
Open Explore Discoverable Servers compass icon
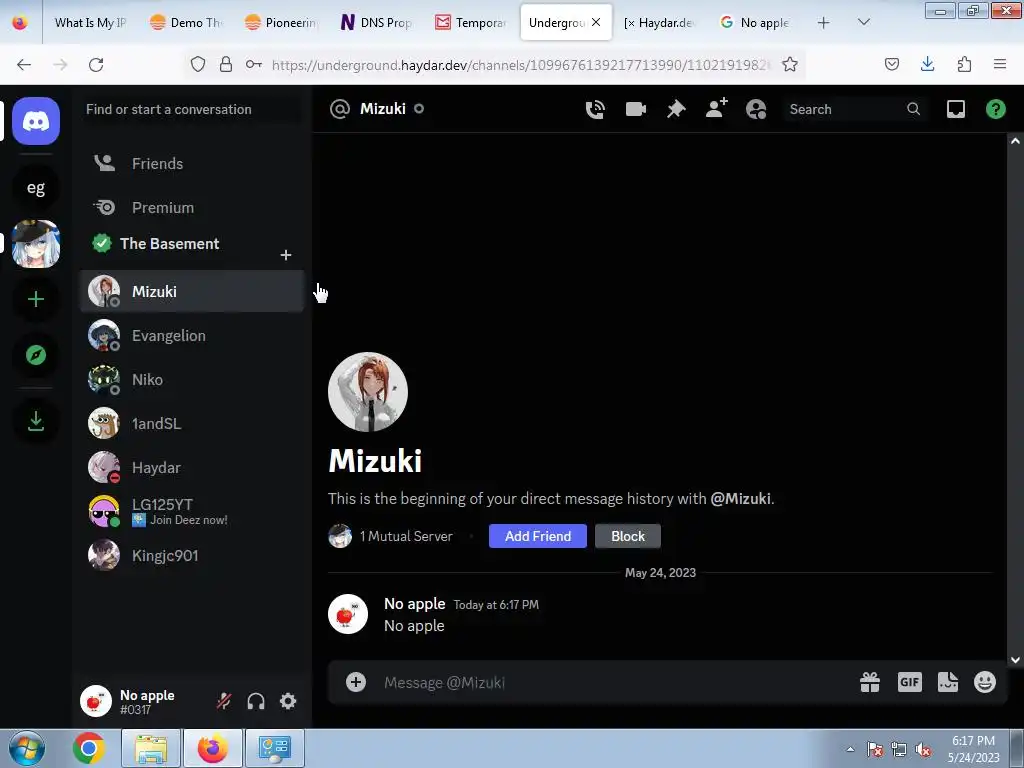pos(36,355)
